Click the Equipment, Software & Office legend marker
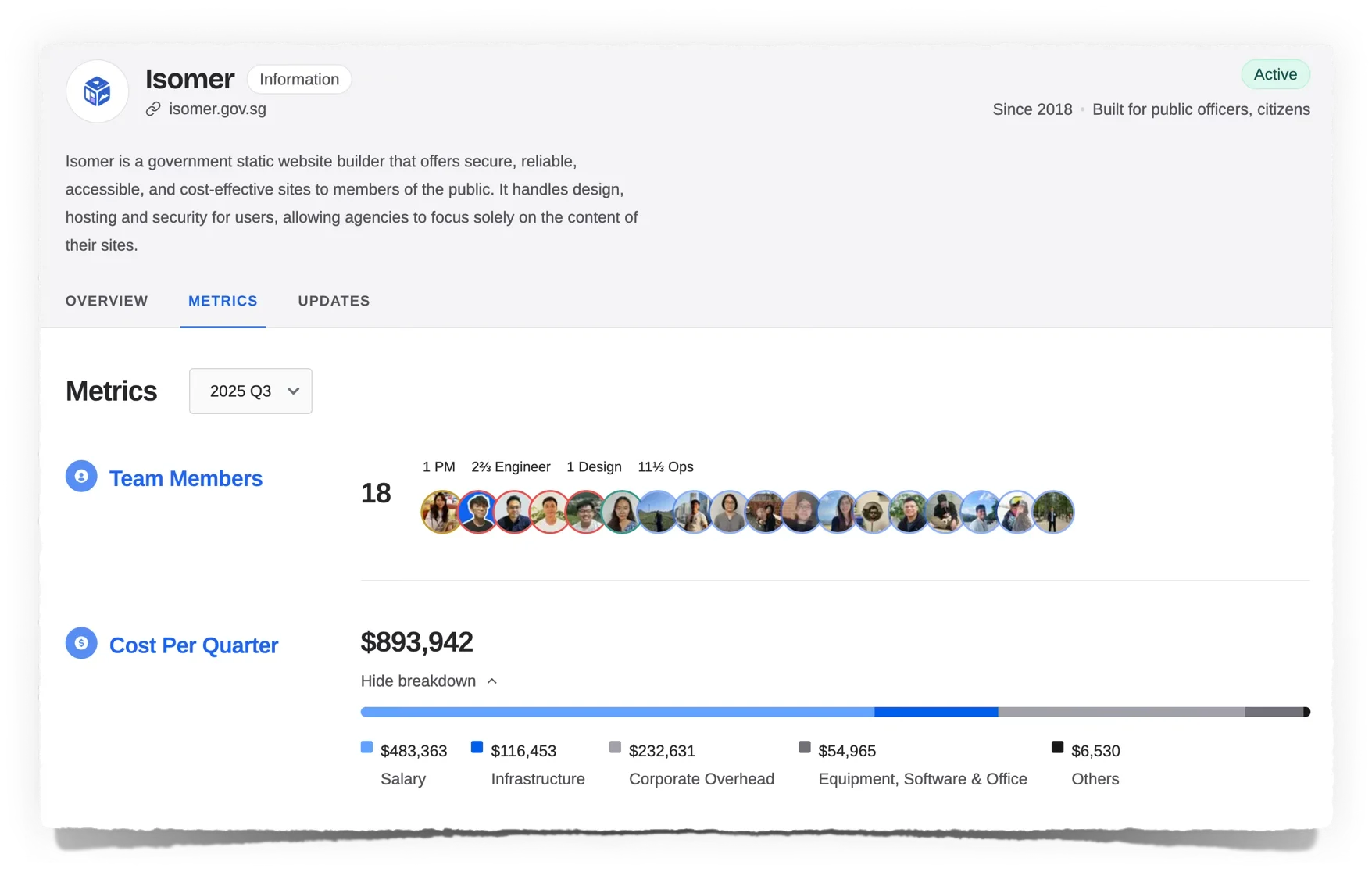 pos(804,747)
